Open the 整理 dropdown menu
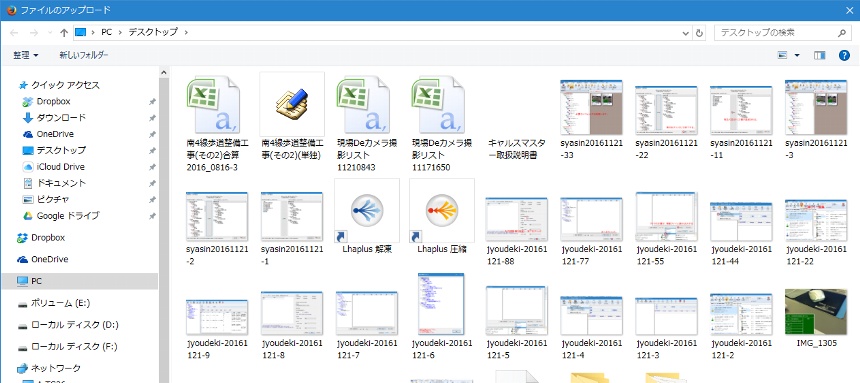Image resolution: width=860 pixels, height=383 pixels. [x=26, y=55]
